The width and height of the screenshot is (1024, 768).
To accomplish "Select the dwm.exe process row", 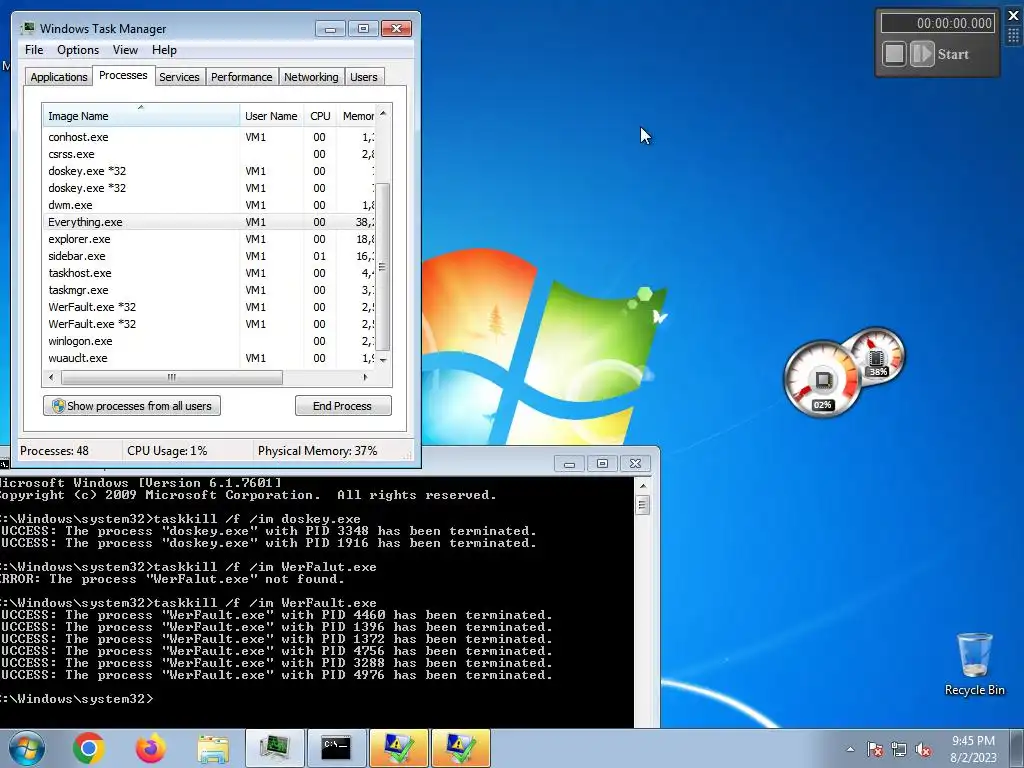I will (x=209, y=205).
